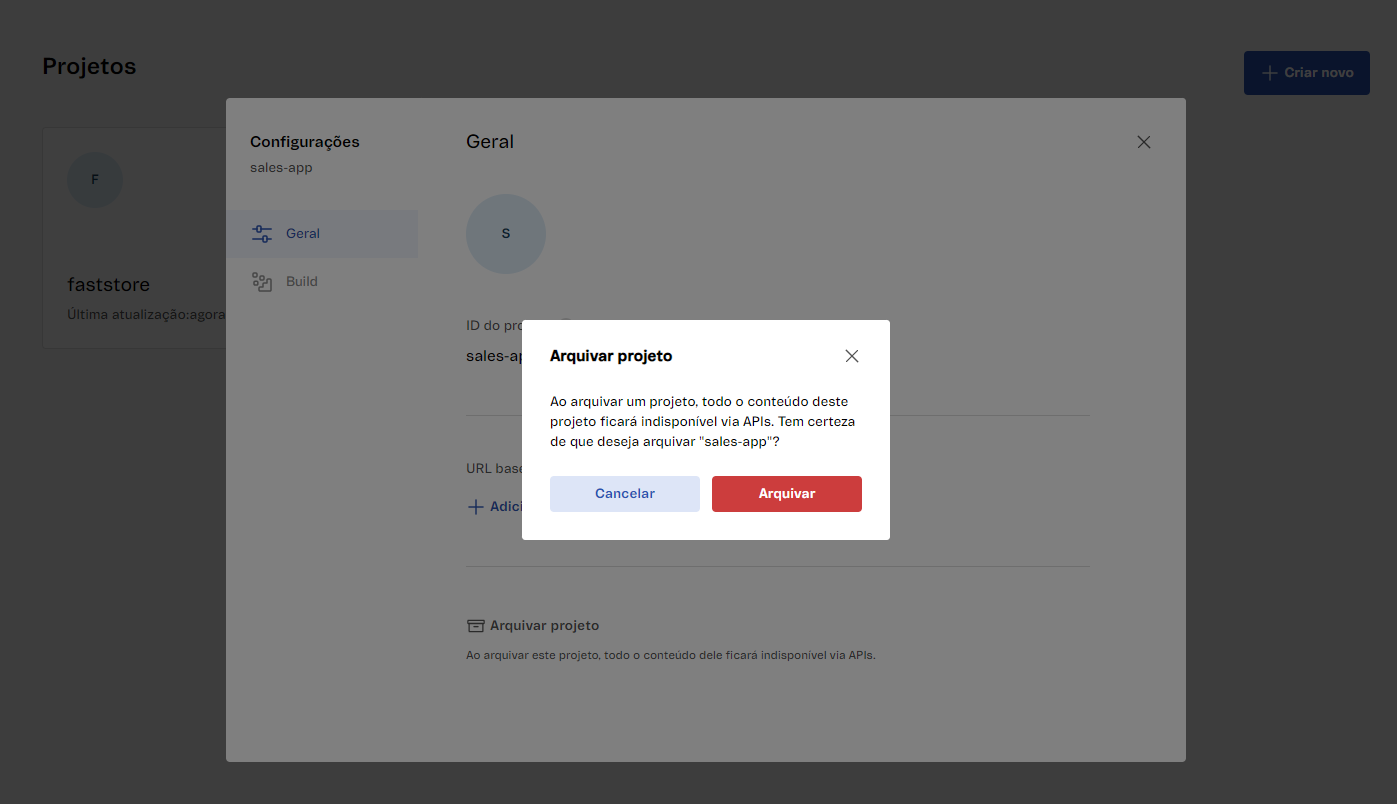
Task: Click the round S project avatar
Action: coord(505,234)
